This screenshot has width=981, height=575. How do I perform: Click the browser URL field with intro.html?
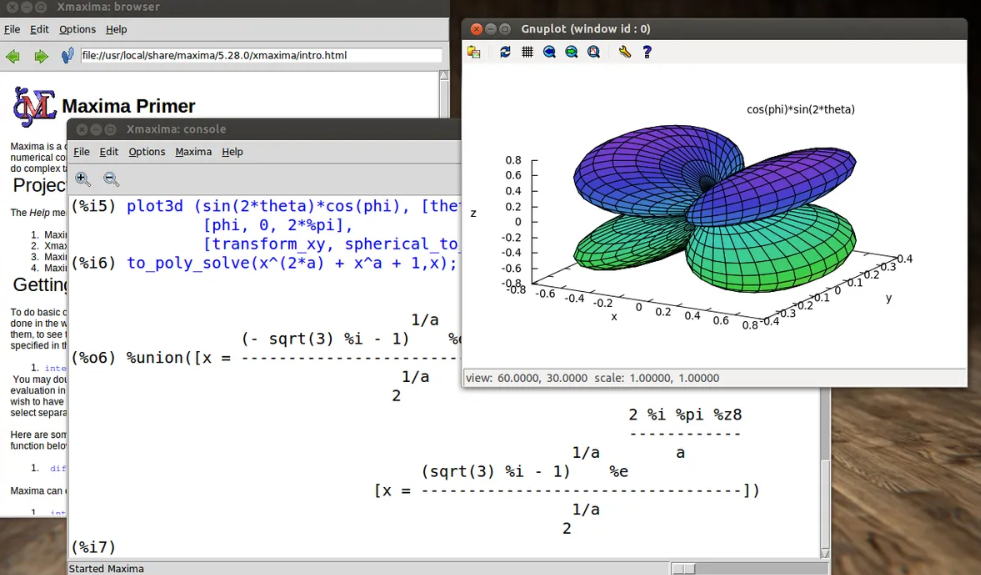261,55
